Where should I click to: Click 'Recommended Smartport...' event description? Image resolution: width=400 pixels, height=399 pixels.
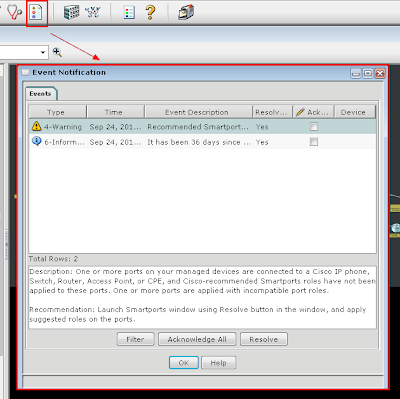click(x=198, y=127)
